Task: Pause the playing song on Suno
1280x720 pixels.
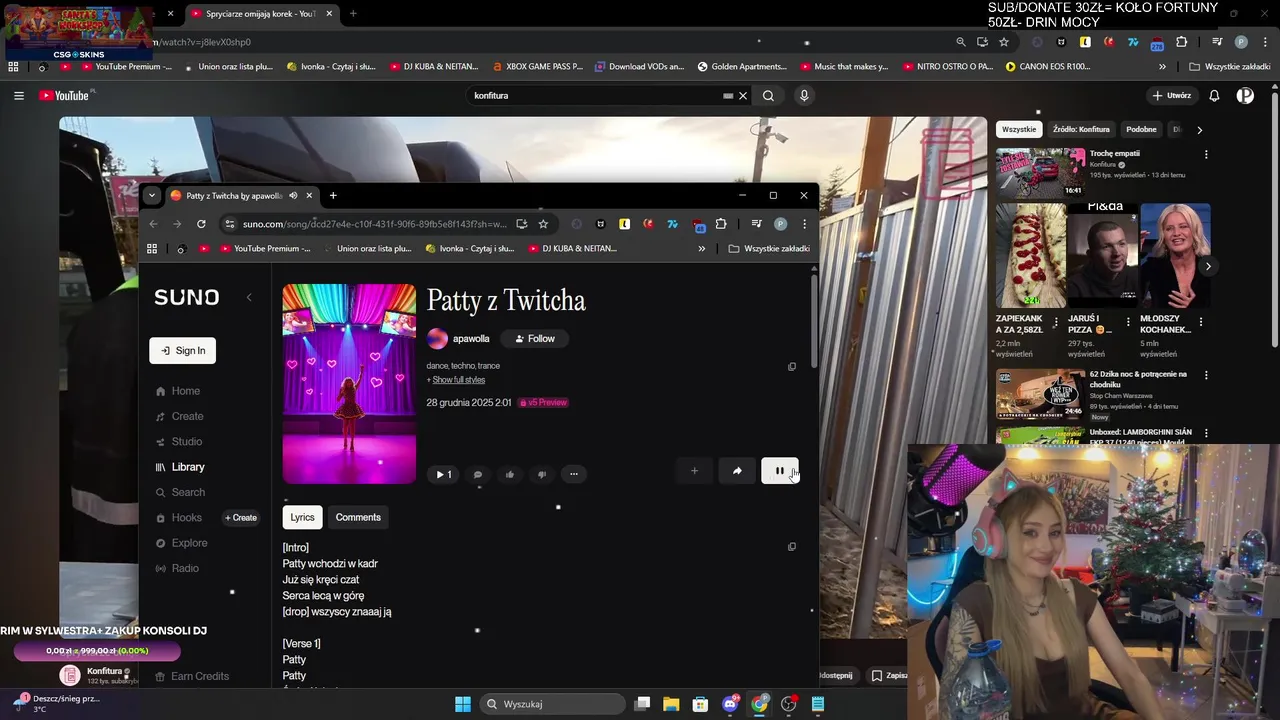Action: [779, 471]
